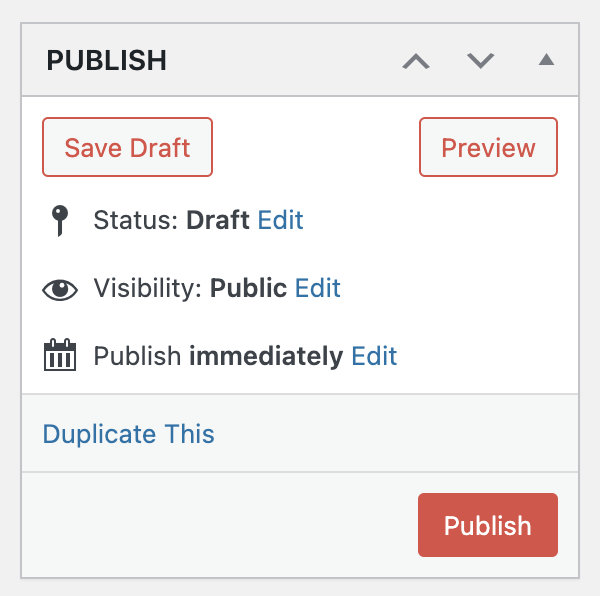Click the Visibility: label
The image size is (600, 596).
click(x=148, y=288)
